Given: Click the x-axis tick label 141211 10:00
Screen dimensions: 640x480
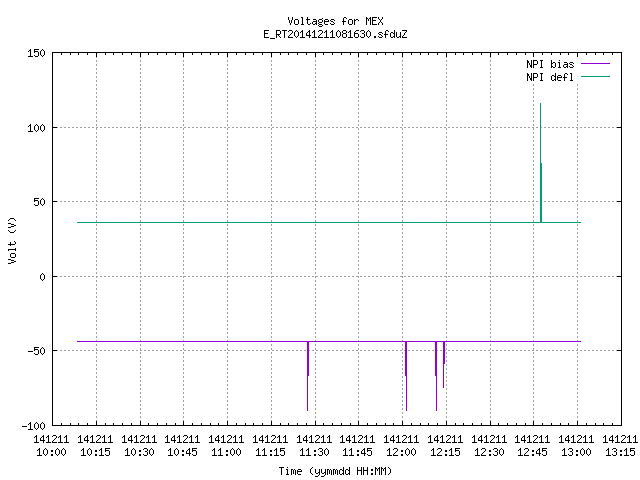Looking at the screenshot, I should tap(51, 446).
